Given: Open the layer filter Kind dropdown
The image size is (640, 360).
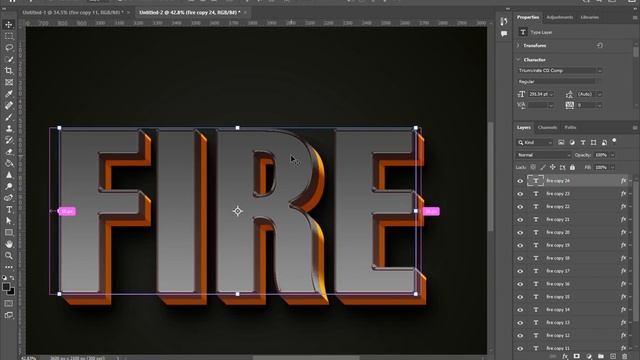Looking at the screenshot, I should 535,142.
